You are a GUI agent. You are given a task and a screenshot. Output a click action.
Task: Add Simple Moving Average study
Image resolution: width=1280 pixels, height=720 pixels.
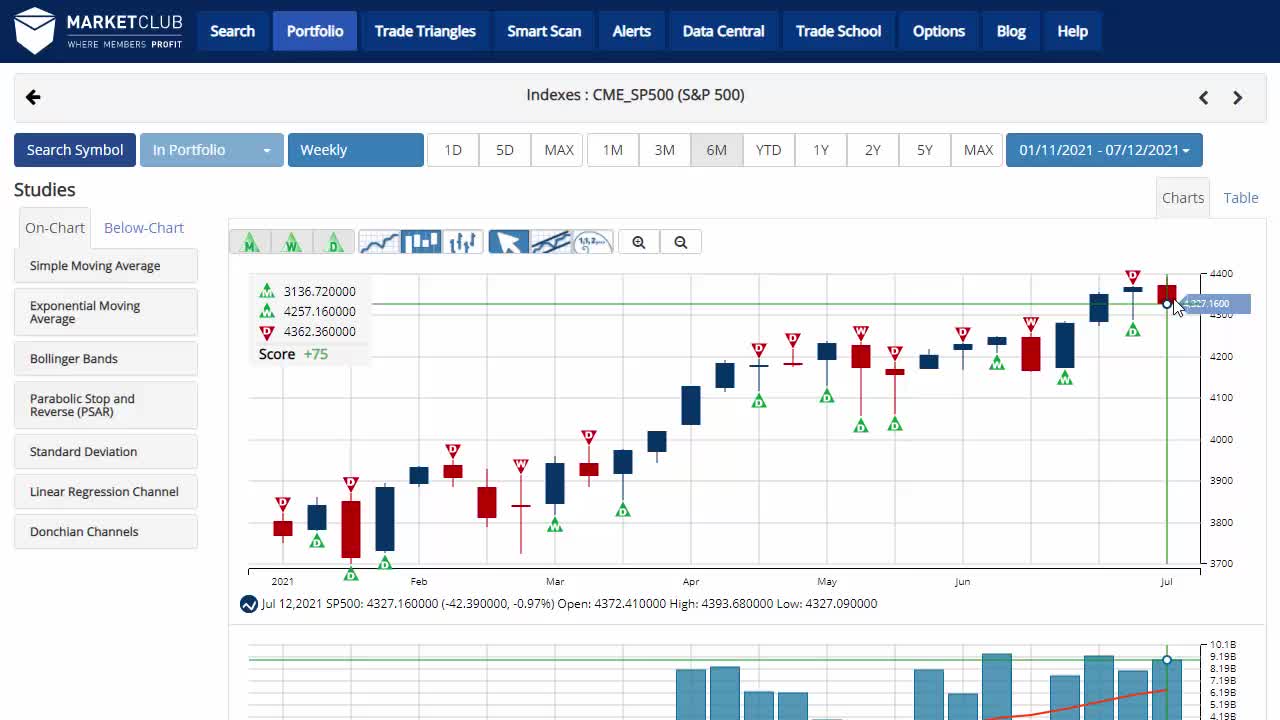106,266
